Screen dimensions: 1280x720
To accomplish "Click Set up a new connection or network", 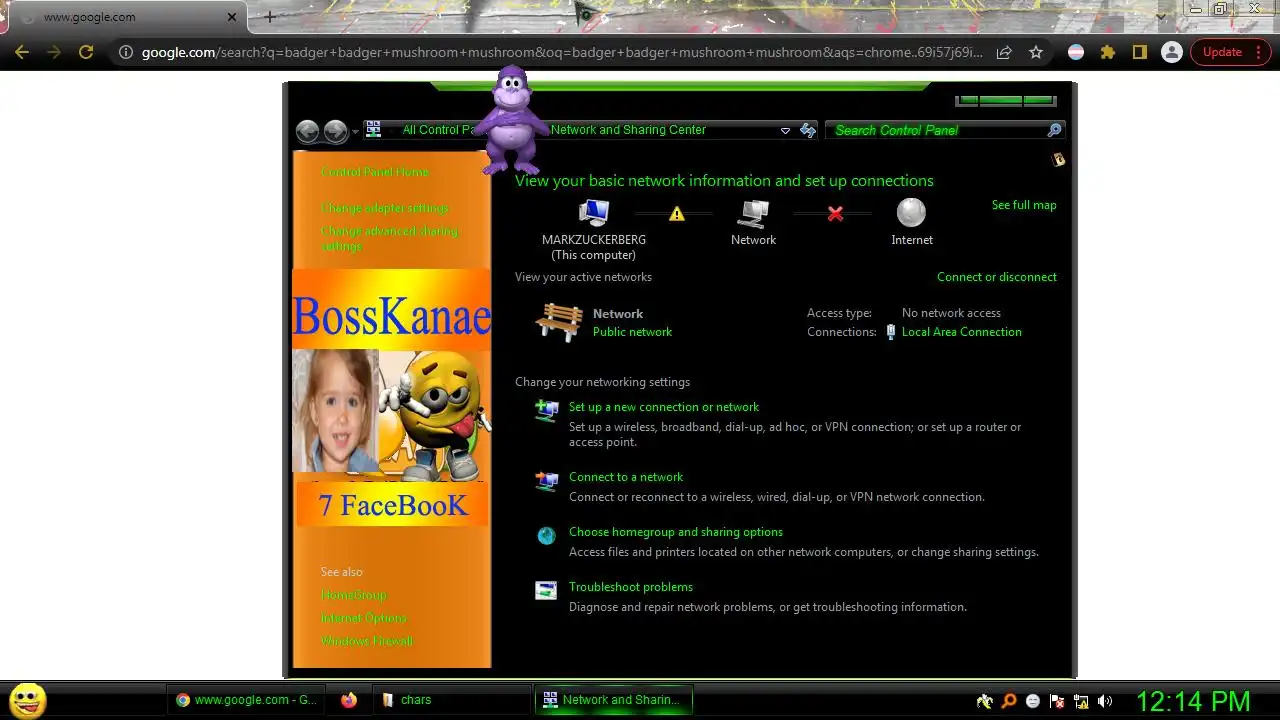I will click(x=664, y=407).
